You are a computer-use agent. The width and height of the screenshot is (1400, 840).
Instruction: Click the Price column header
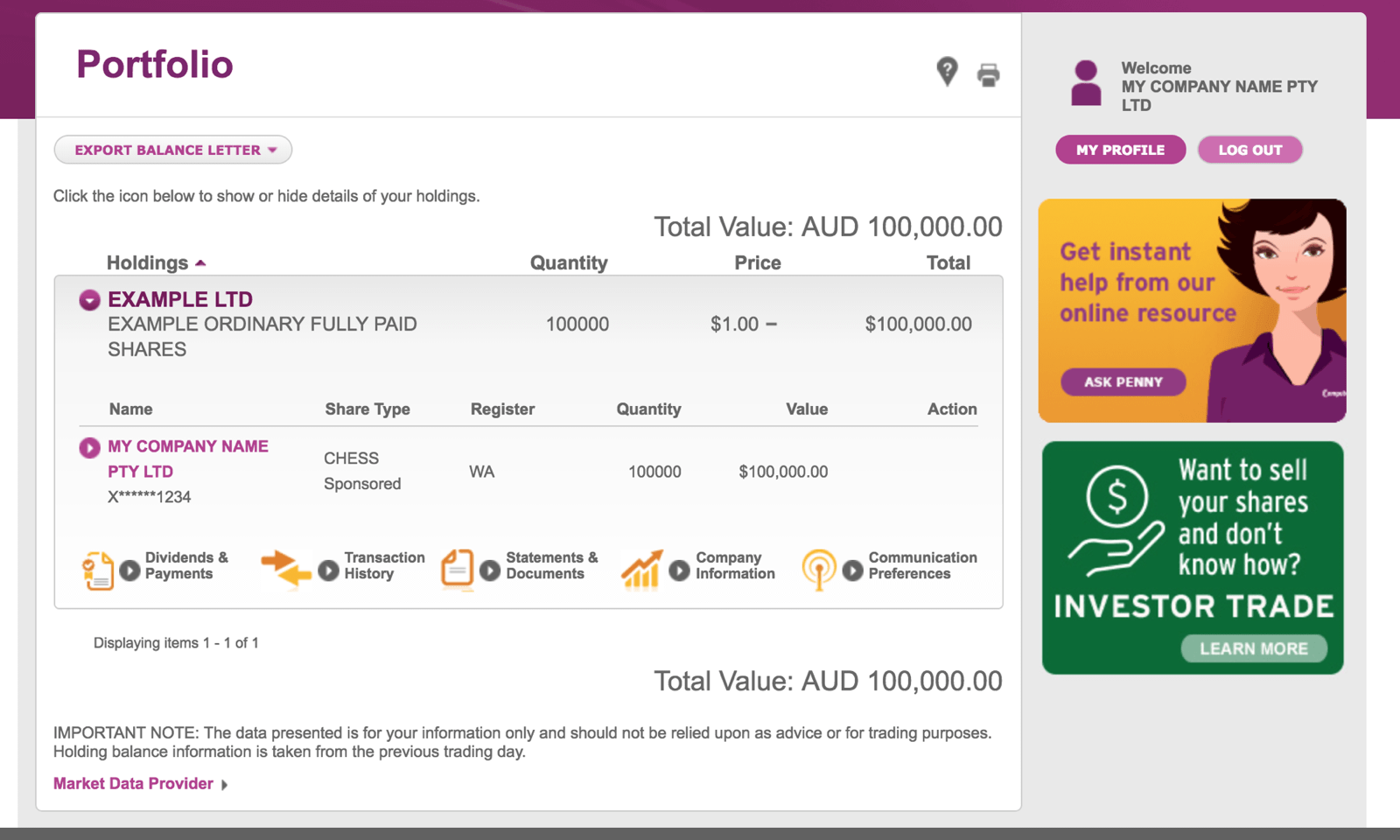tap(758, 262)
